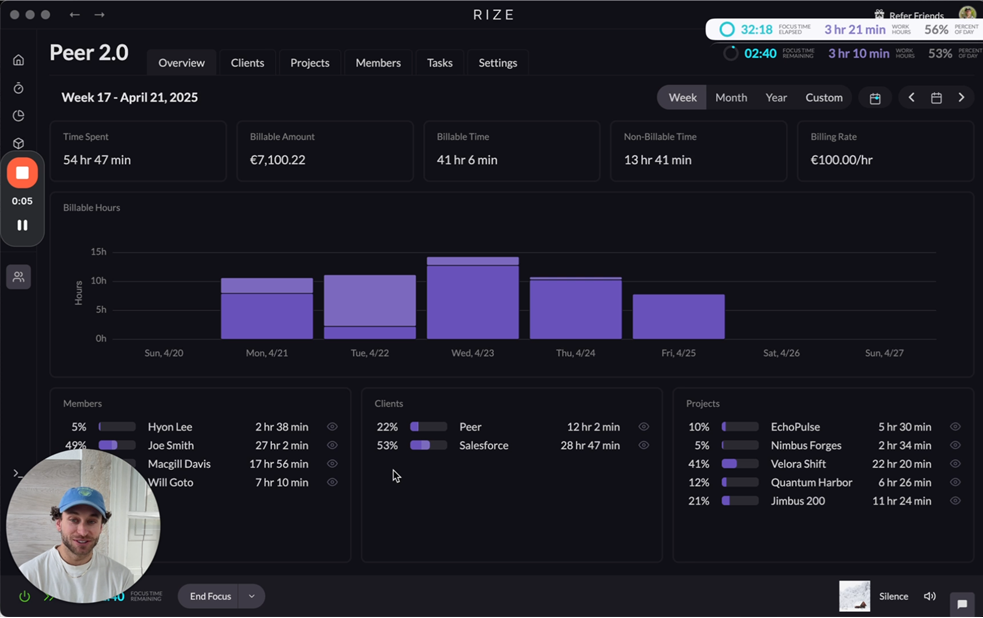Open the pie chart reports icon
Viewport: 983px width, 618px height.
click(x=18, y=116)
